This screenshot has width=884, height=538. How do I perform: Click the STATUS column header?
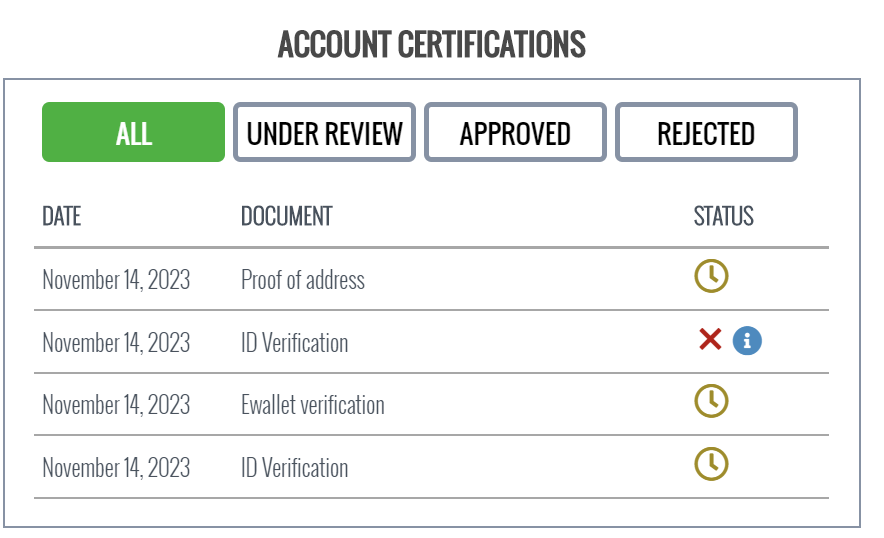723,217
